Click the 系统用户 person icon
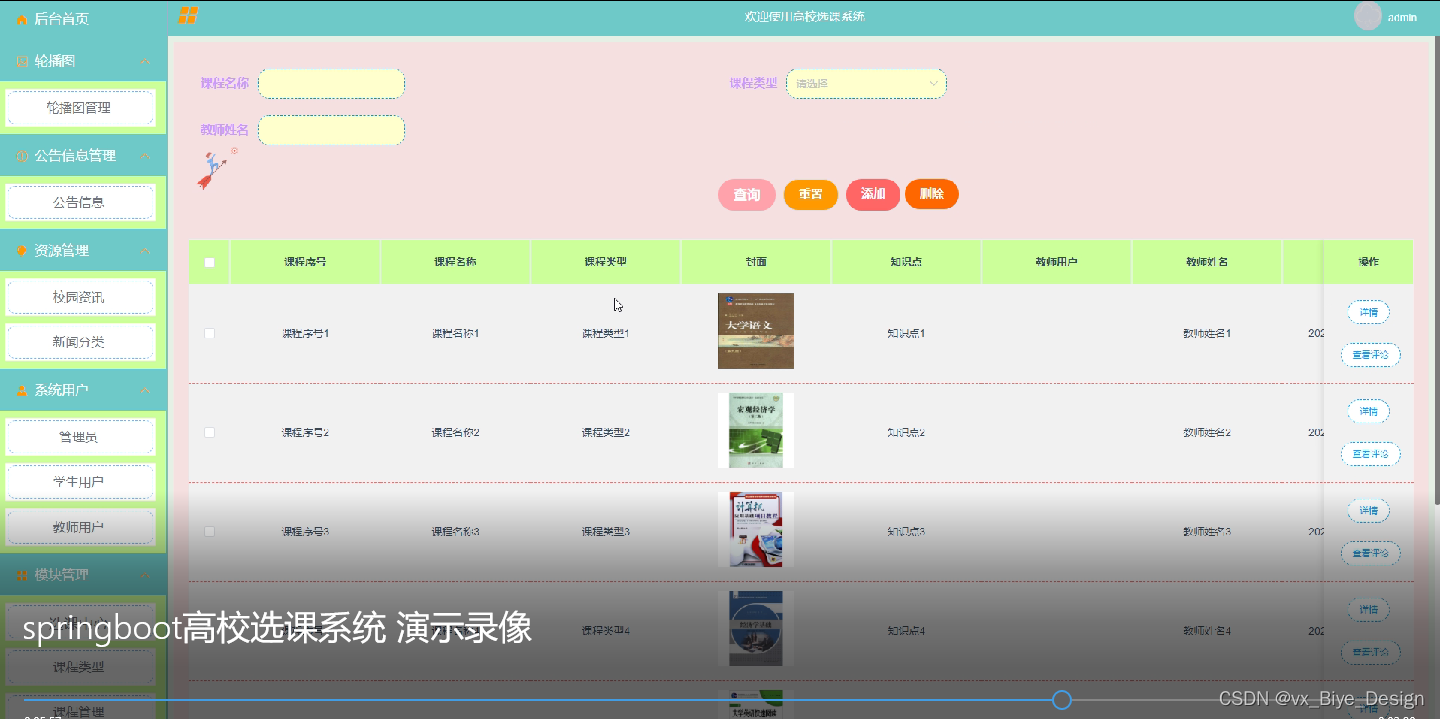Image resolution: width=1440 pixels, height=719 pixels. pos(22,390)
